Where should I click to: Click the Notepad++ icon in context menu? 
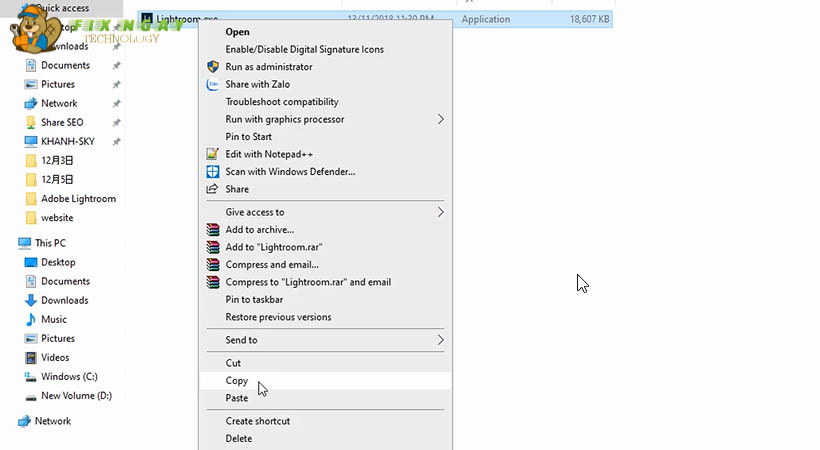coord(212,154)
